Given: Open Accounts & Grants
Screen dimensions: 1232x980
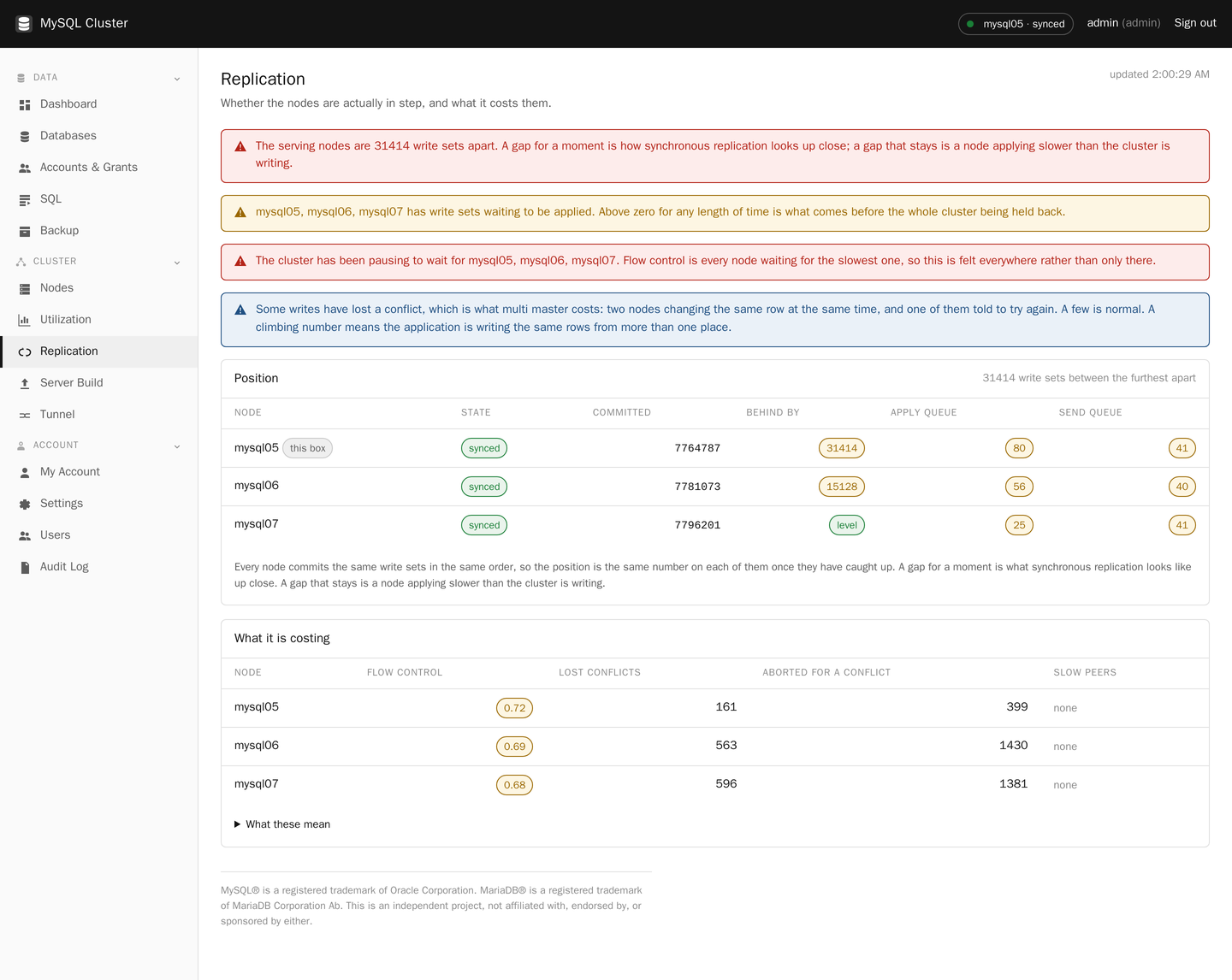Looking at the screenshot, I should pyautogui.click(x=99, y=168).
